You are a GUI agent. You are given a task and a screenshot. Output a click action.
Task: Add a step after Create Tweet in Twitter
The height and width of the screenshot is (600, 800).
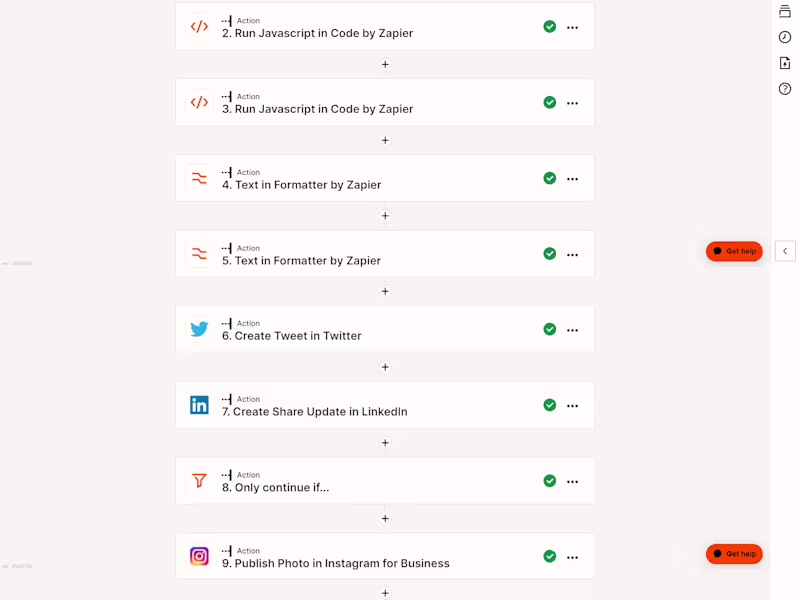click(x=385, y=367)
